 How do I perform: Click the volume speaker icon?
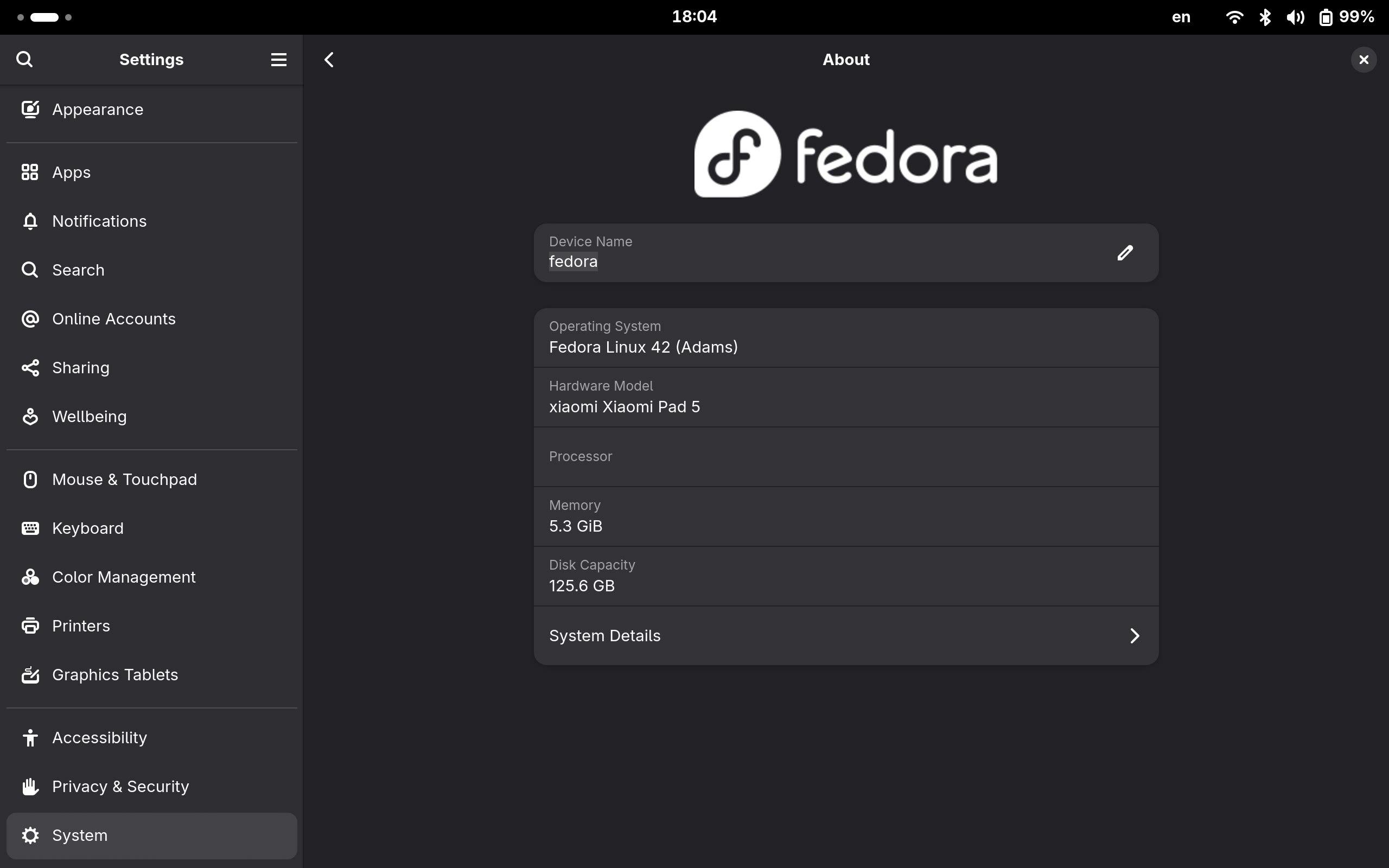(x=1295, y=17)
